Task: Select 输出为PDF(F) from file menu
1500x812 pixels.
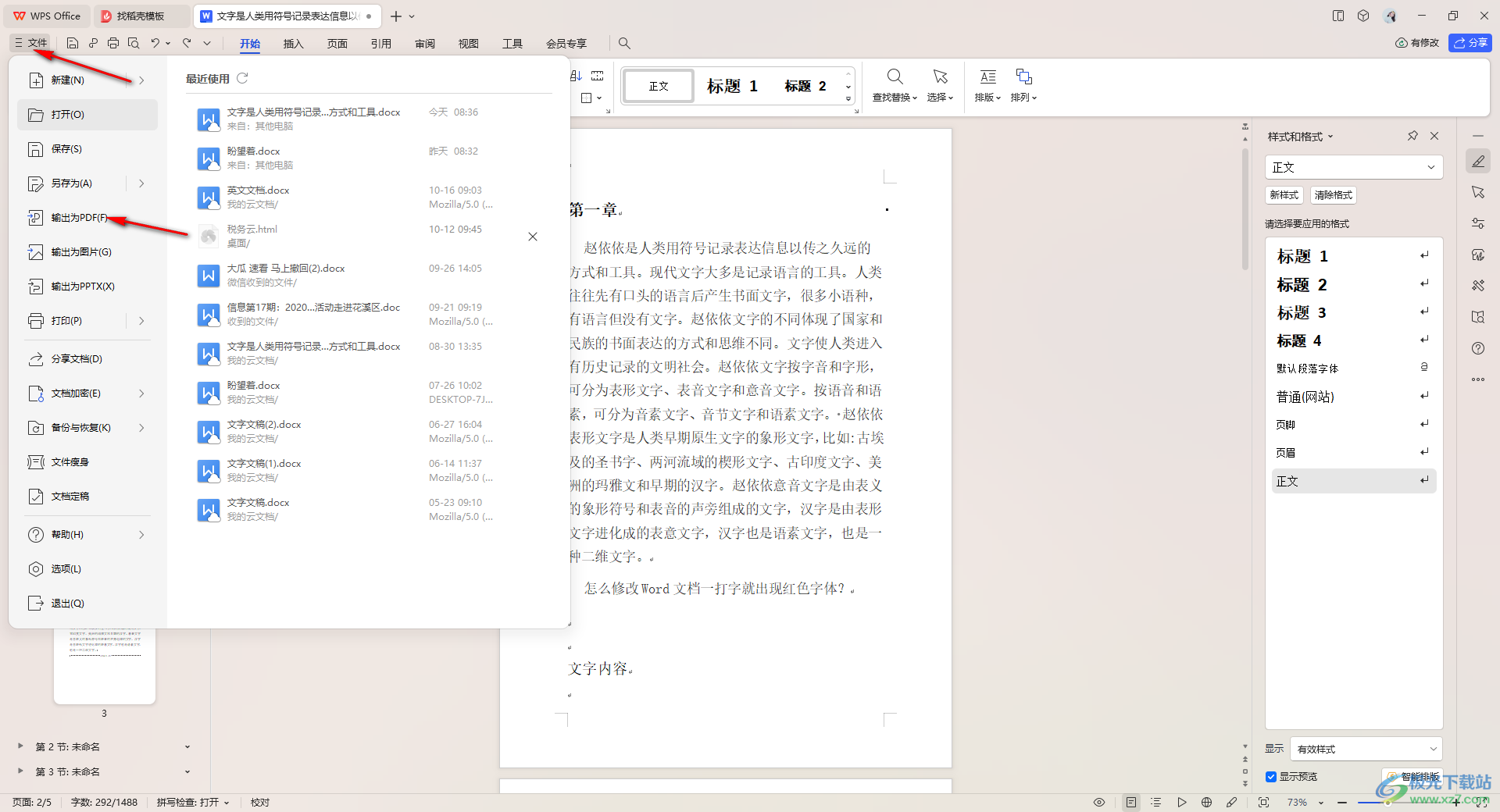Action: pyautogui.click(x=87, y=218)
